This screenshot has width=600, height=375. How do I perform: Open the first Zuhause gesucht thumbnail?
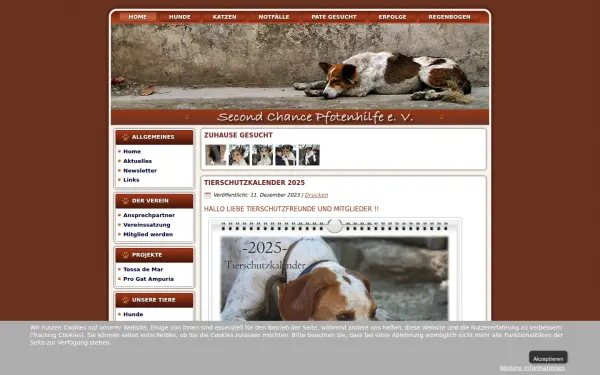(216, 155)
